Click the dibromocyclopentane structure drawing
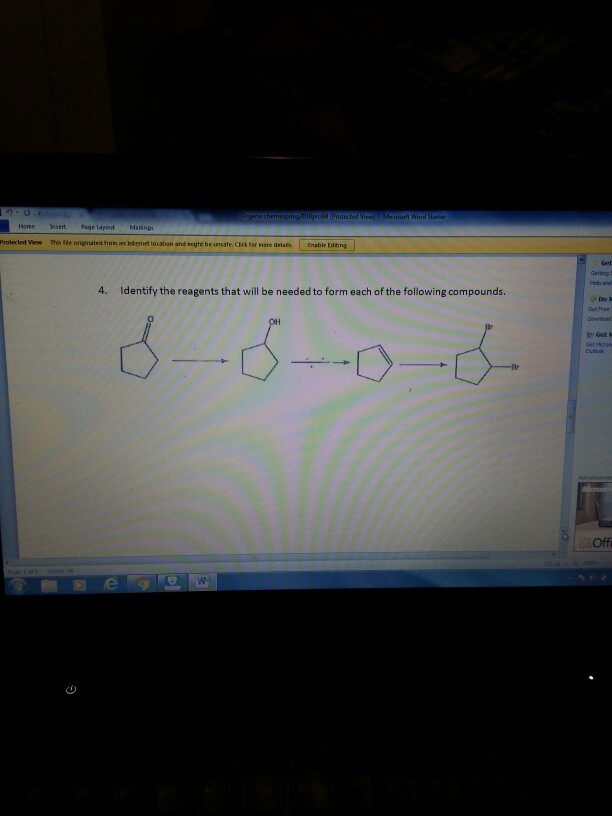 tap(487, 354)
